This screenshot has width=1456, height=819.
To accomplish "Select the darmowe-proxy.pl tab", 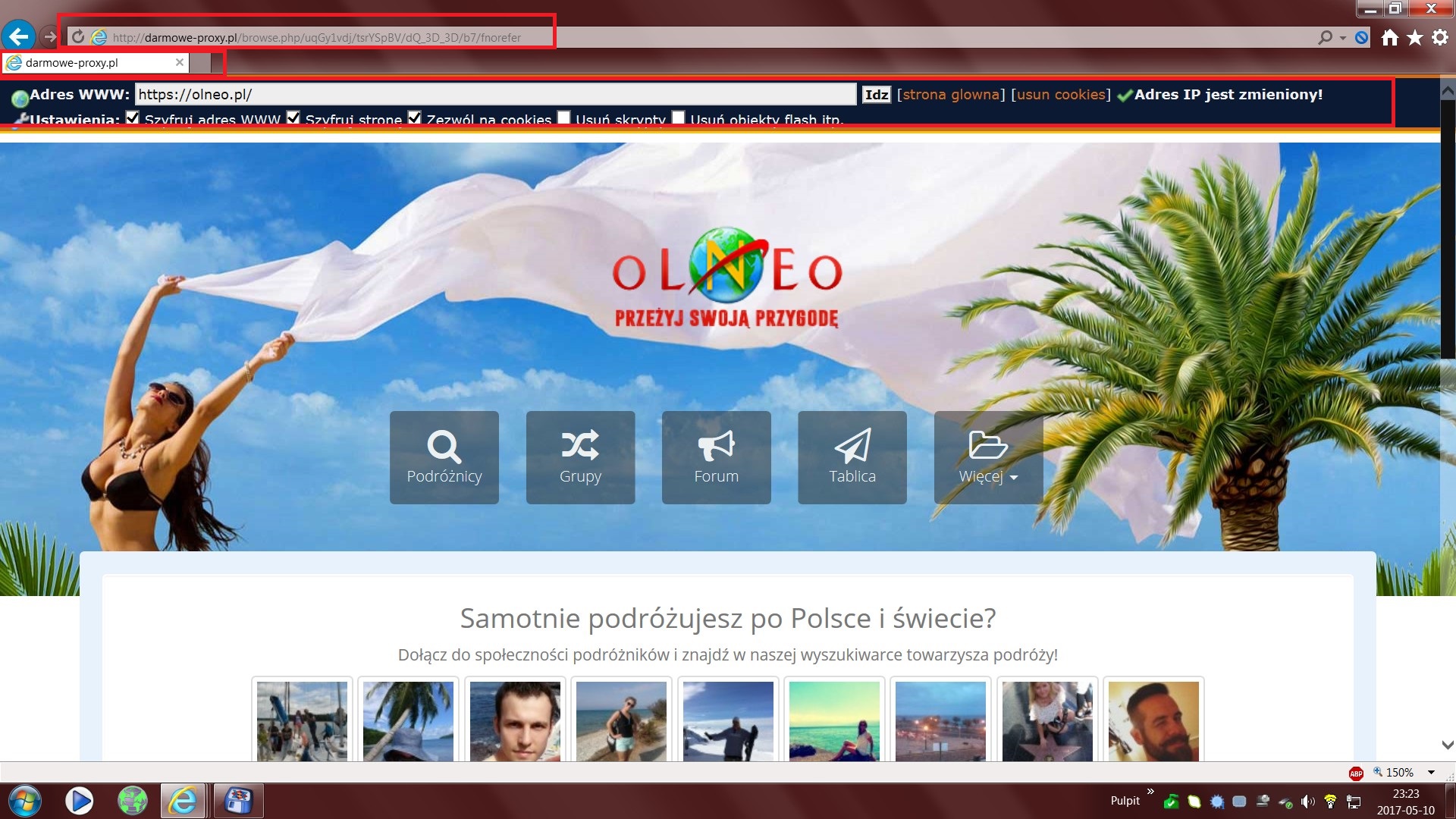I will (95, 63).
